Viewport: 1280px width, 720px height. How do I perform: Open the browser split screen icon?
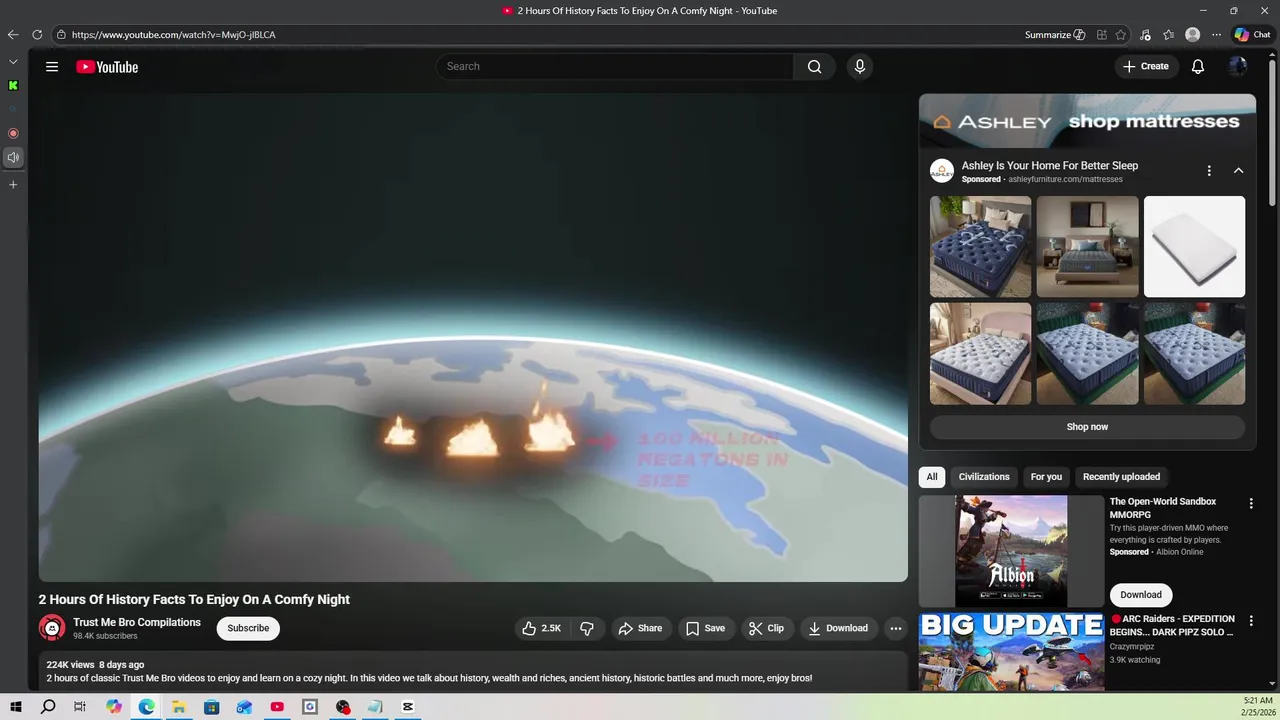point(1101,35)
